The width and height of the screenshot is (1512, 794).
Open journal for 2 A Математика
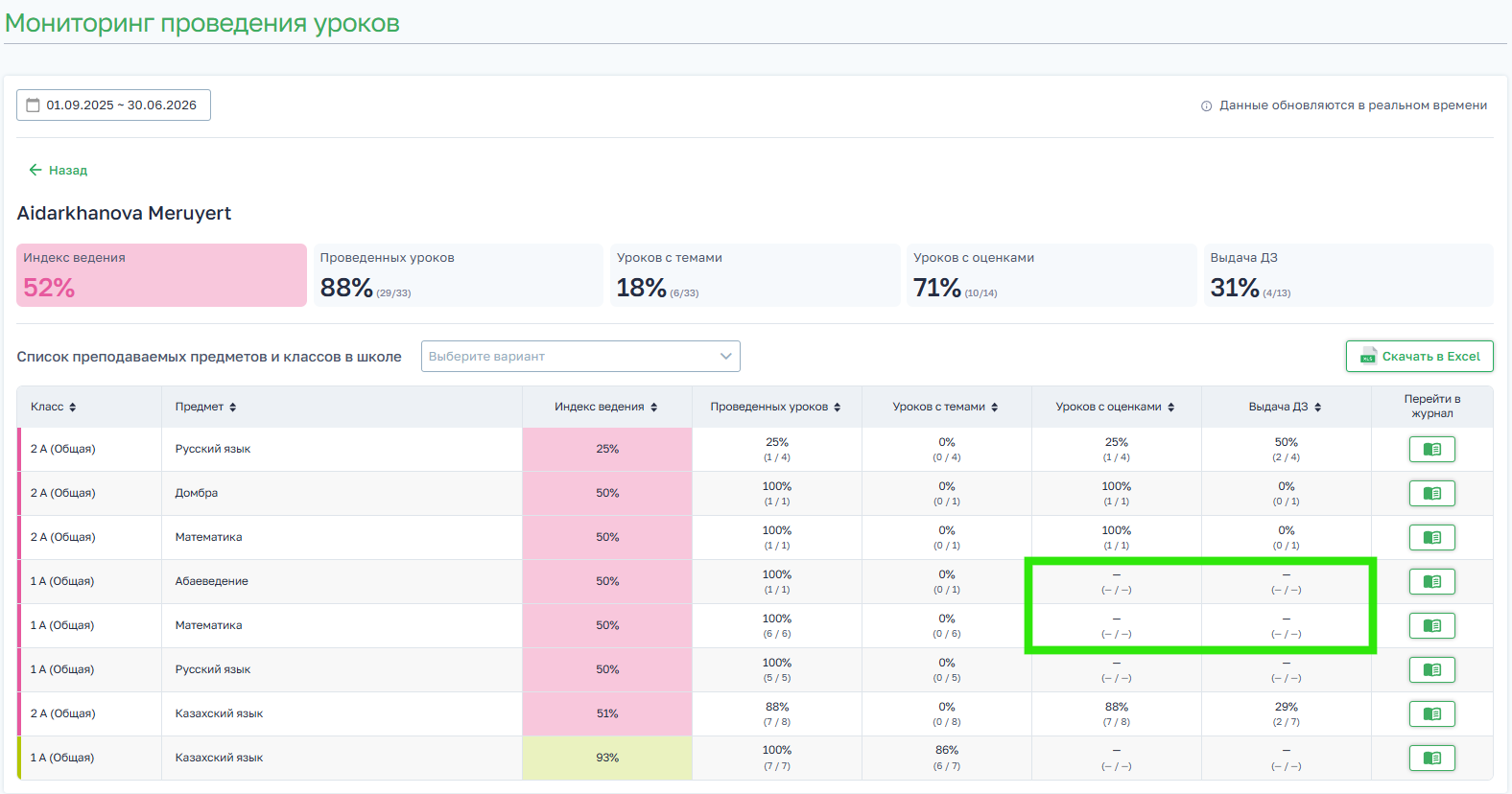point(1431,537)
